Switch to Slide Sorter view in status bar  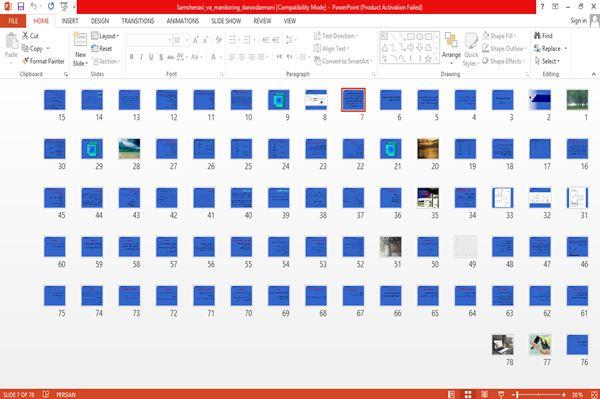[x=468, y=394]
